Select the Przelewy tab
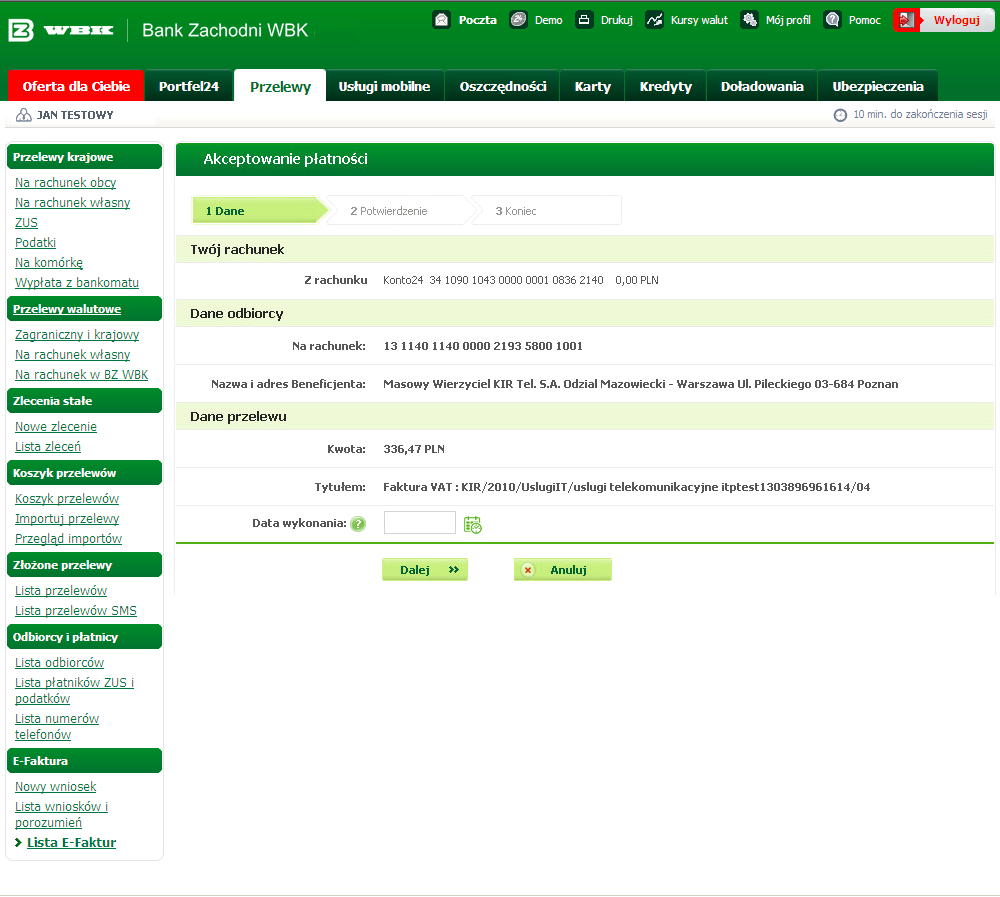This screenshot has width=1000, height=897. [x=280, y=86]
